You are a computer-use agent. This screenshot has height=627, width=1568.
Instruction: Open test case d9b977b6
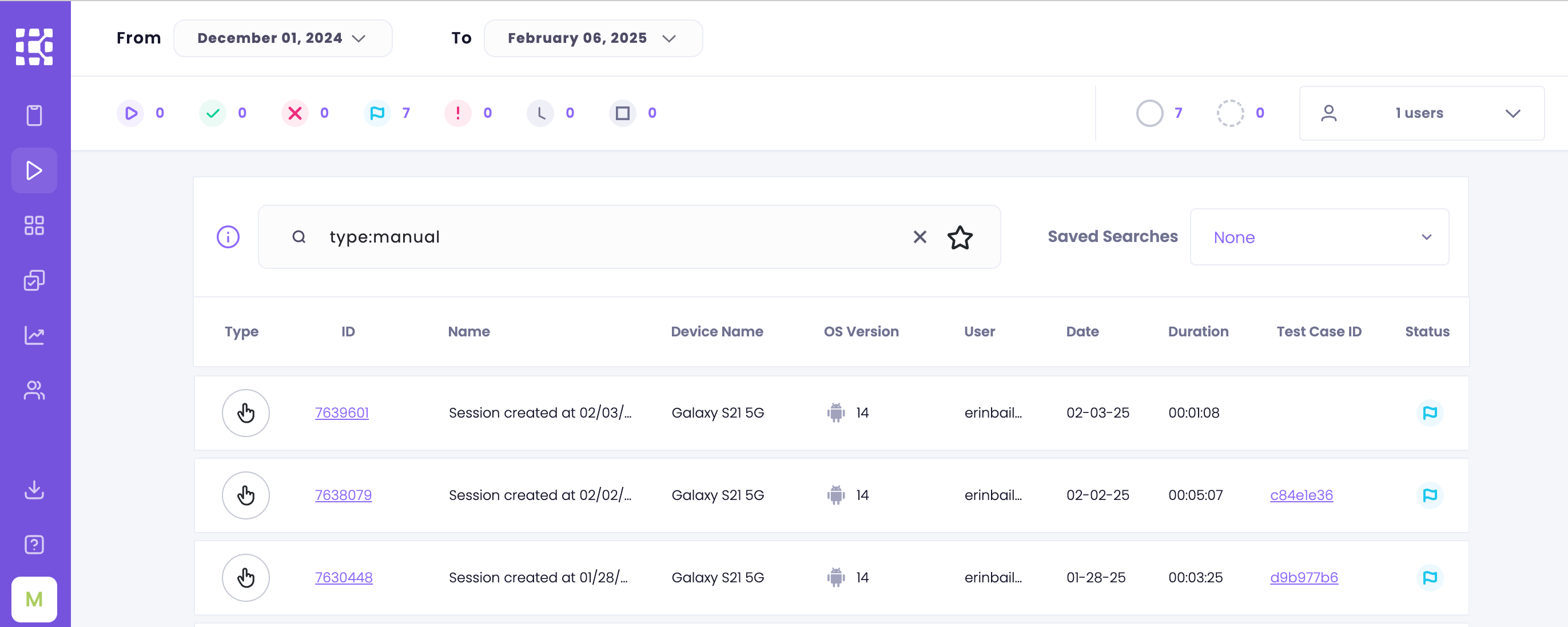1304,577
